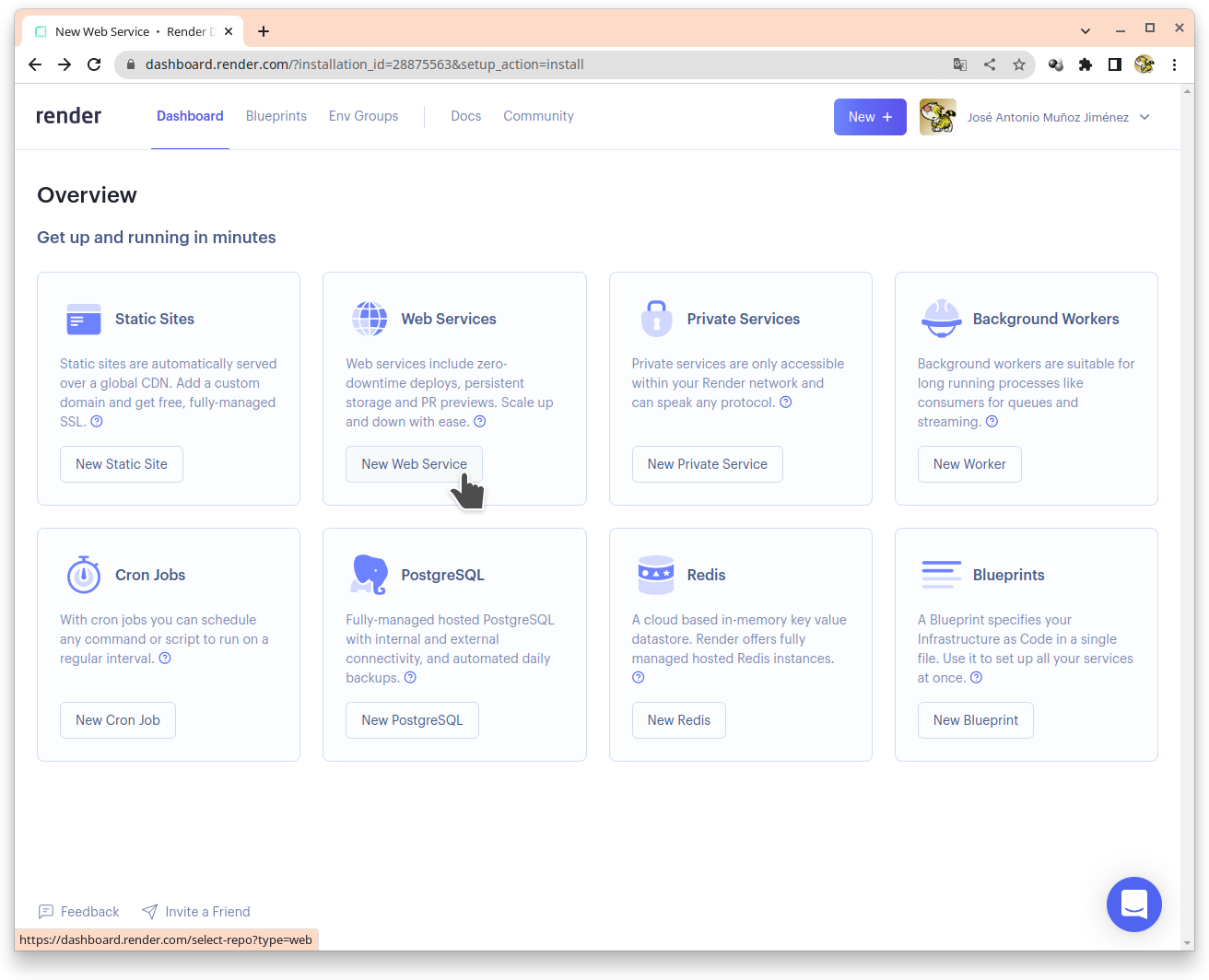Click the Web Services globe icon
Viewport: 1209px width, 980px height.
[370, 319]
